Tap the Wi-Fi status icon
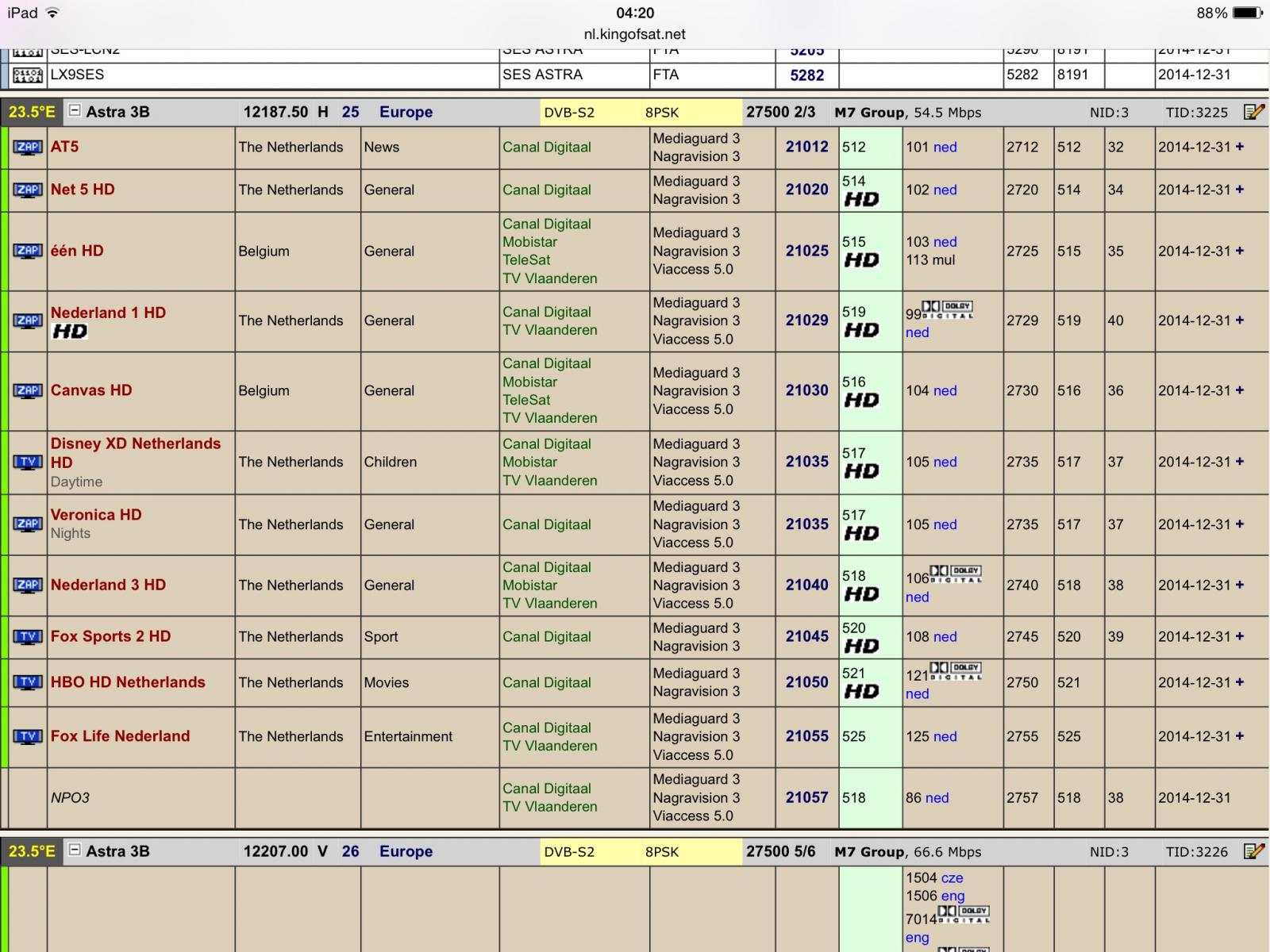This screenshot has width=1270, height=952. pyautogui.click(x=52, y=13)
